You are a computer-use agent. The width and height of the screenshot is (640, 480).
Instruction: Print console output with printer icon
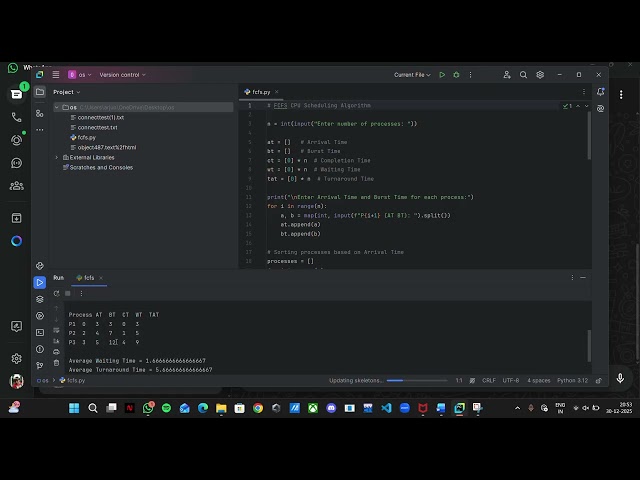coord(56,351)
